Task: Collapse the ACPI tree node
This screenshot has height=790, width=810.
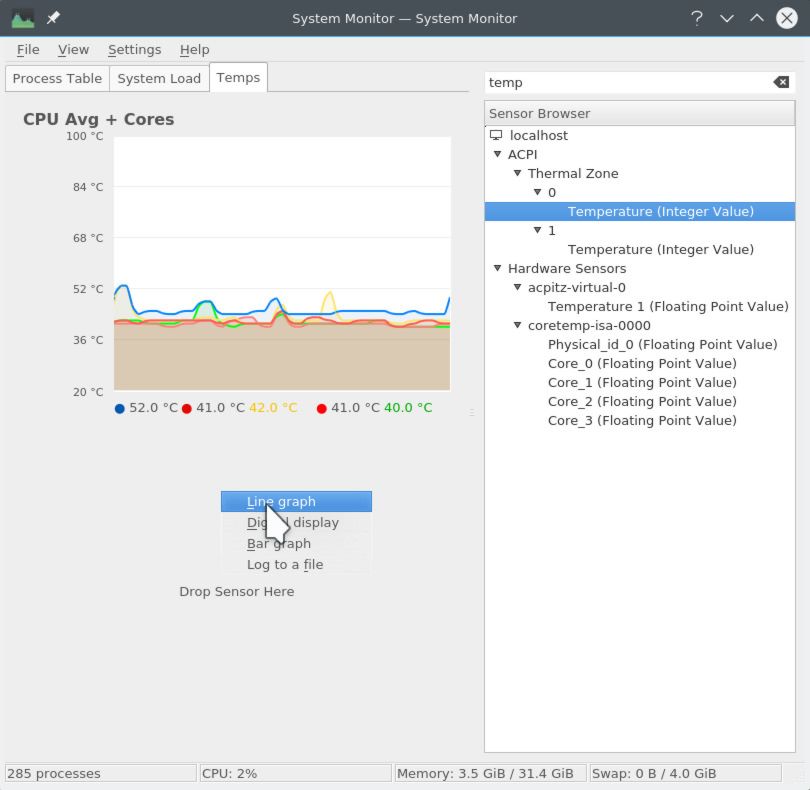Action: [497, 154]
